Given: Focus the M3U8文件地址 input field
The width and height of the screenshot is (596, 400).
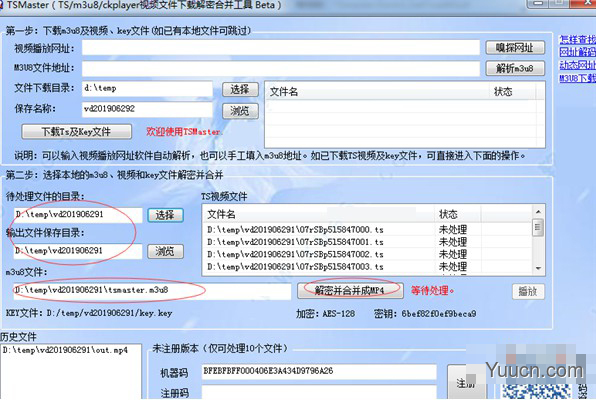Looking at the screenshot, I should coord(281,68).
